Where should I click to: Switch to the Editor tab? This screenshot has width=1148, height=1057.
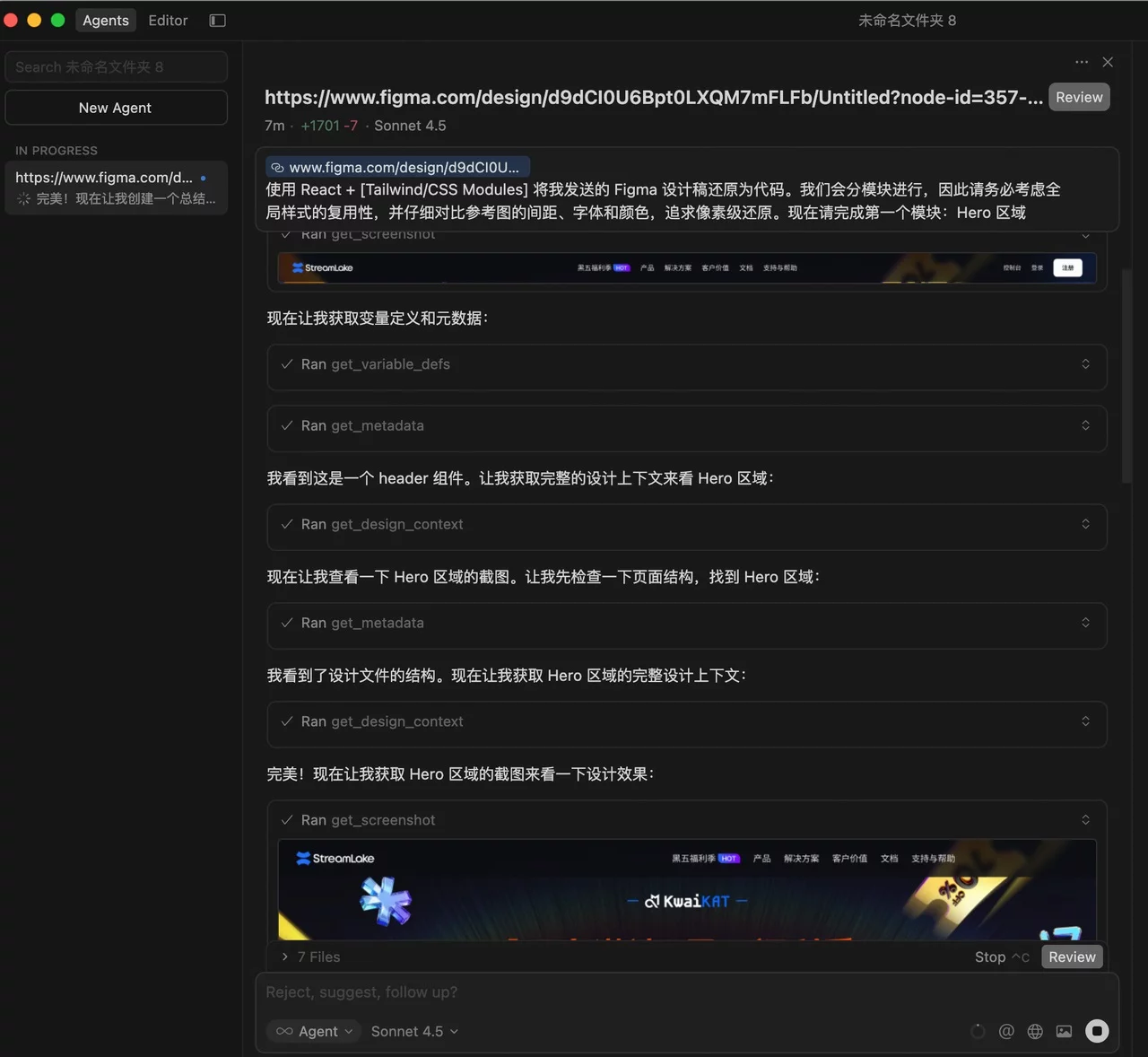pyautogui.click(x=167, y=20)
